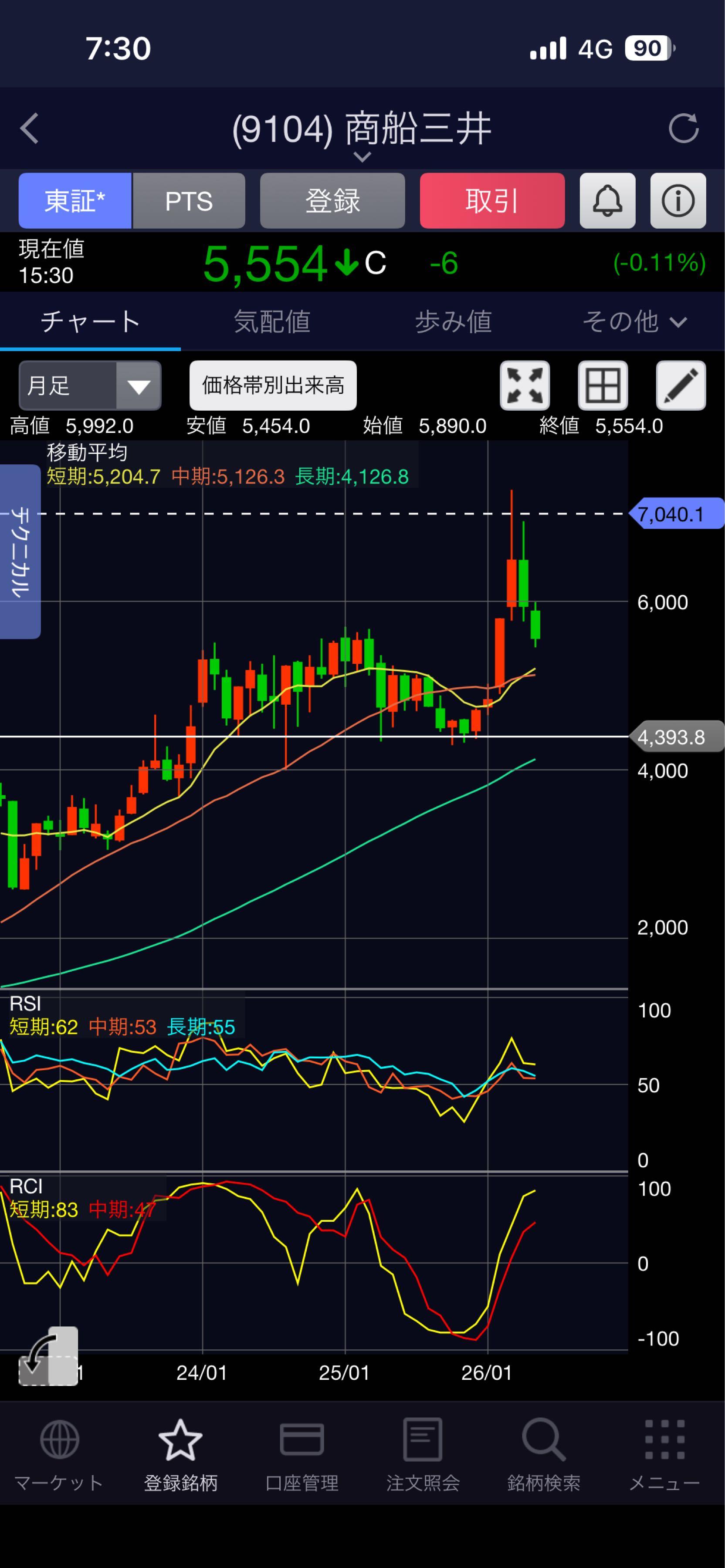Open the 月足 timeframe dropdown

90,385
